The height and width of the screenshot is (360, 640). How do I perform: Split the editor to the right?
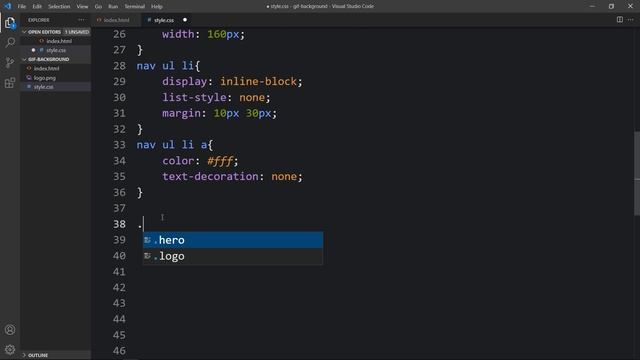(620, 20)
